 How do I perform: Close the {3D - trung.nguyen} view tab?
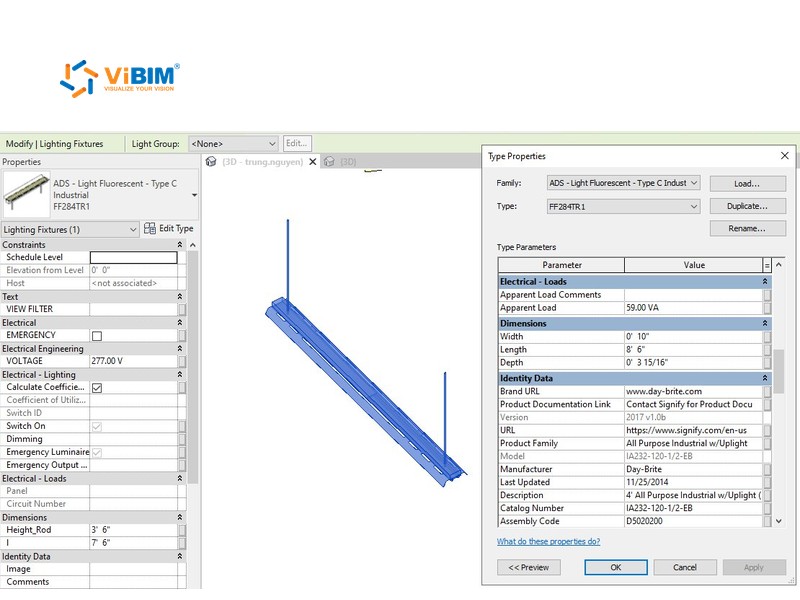pyautogui.click(x=313, y=162)
